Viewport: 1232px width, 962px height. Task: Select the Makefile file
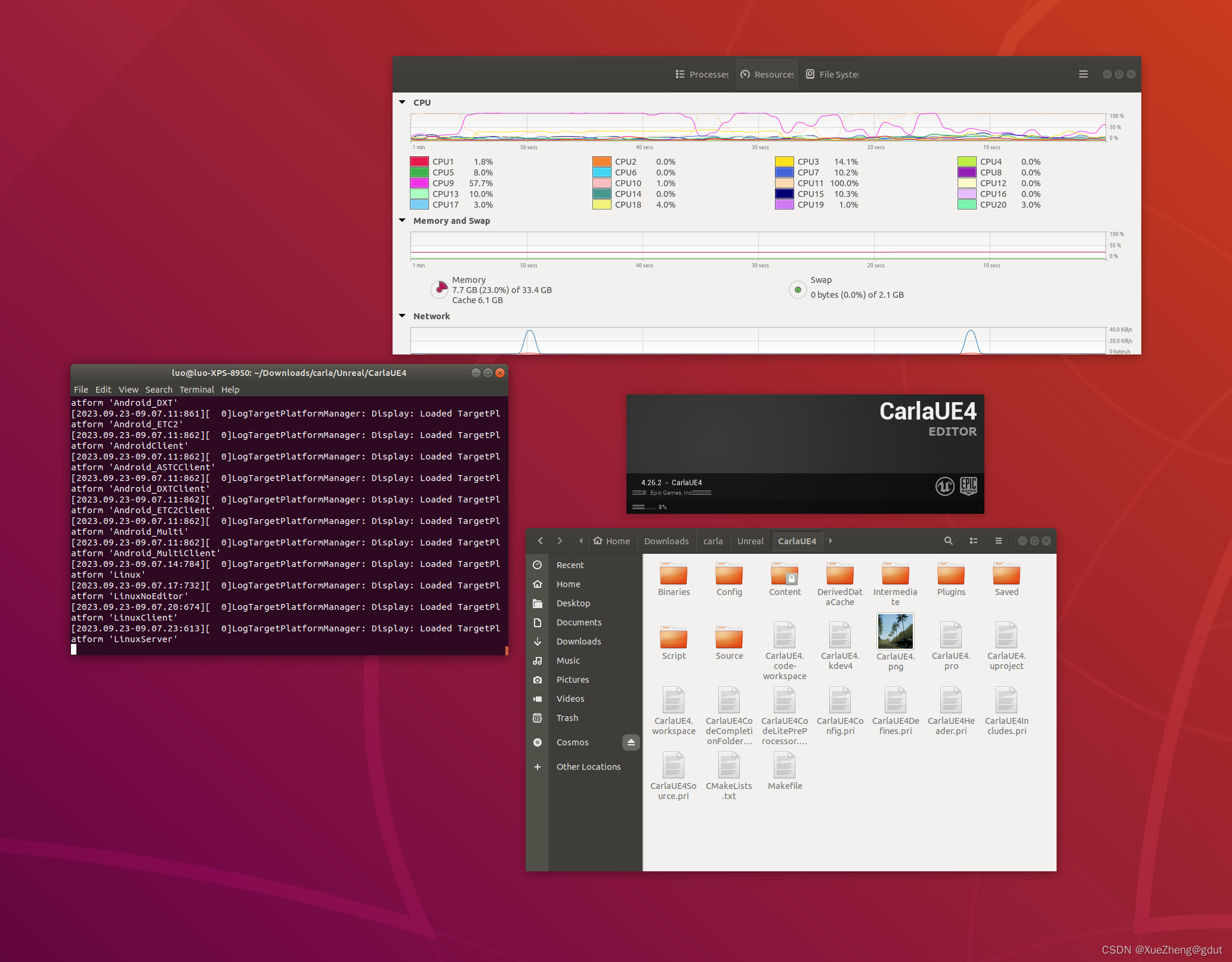pos(785,772)
